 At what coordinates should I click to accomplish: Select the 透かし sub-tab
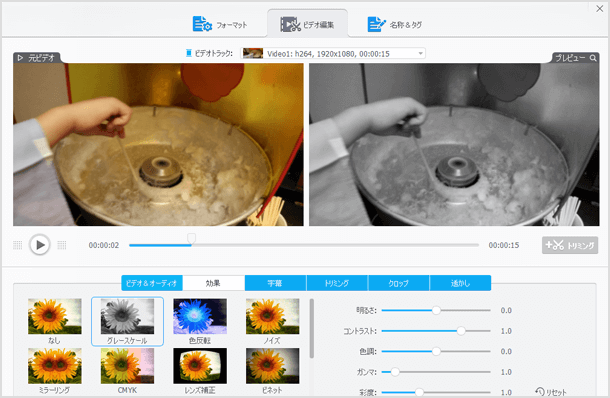click(460, 283)
